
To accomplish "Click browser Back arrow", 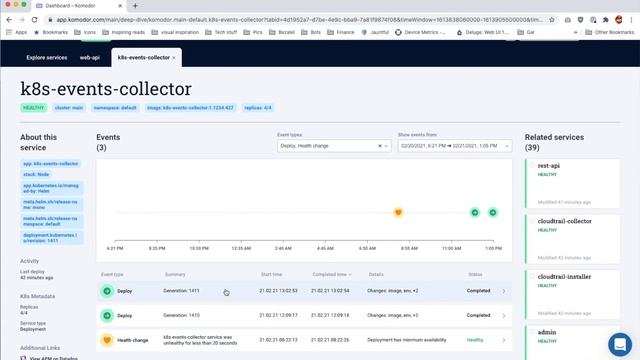I will (x=9, y=20).
